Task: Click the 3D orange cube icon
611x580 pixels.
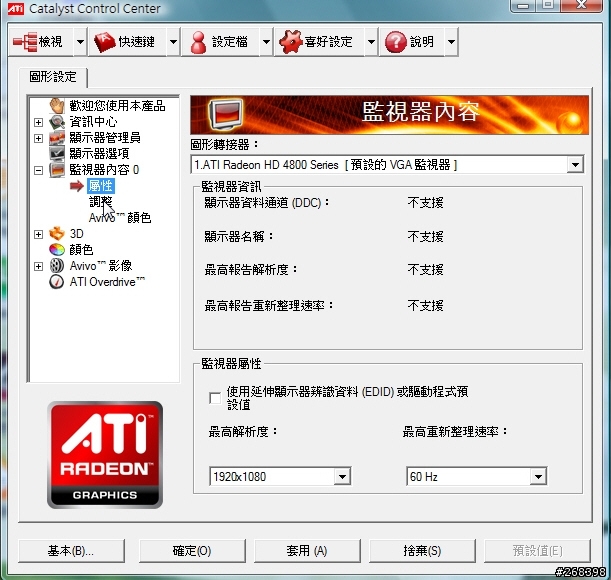Action: (57, 233)
